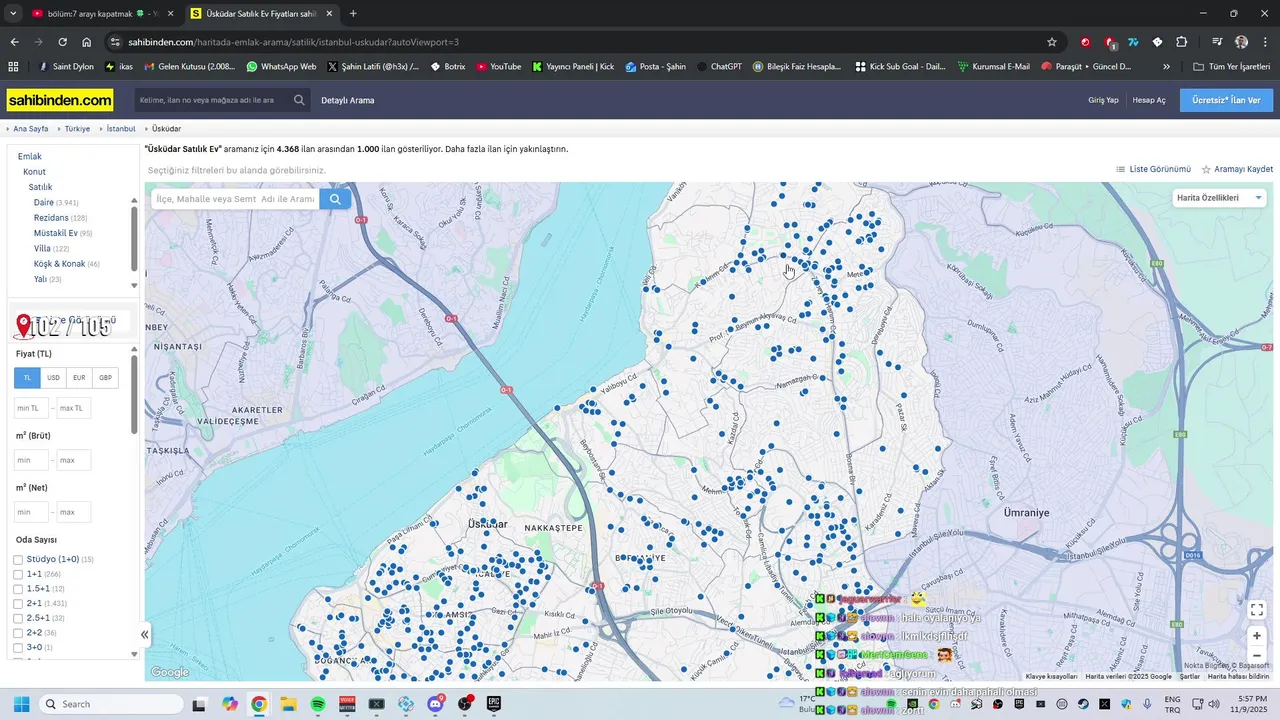This screenshot has width=1280, height=720.
Task: Select the Rezidans category
Action: 51,218
